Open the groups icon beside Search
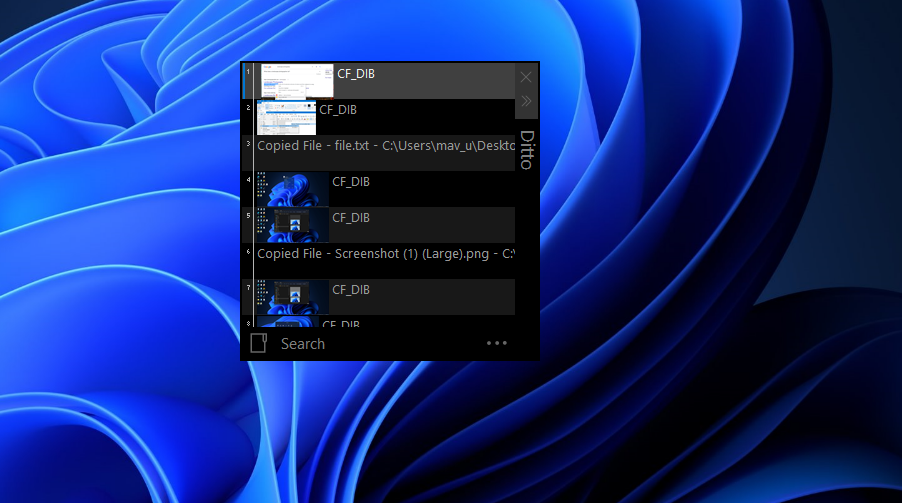This screenshot has height=503, width=902. click(x=258, y=344)
